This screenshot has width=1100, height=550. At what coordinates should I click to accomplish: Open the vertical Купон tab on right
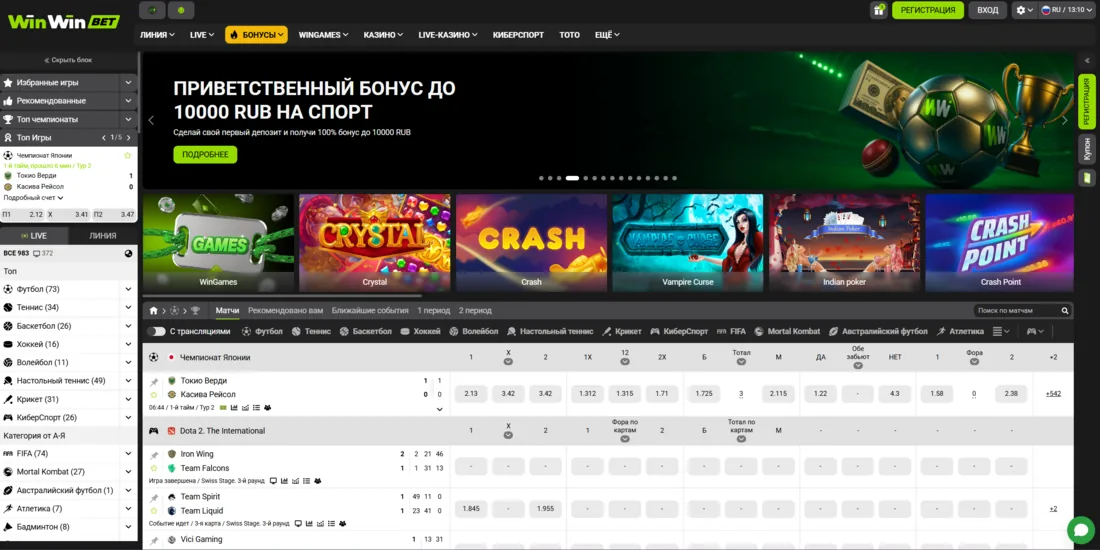1087,148
